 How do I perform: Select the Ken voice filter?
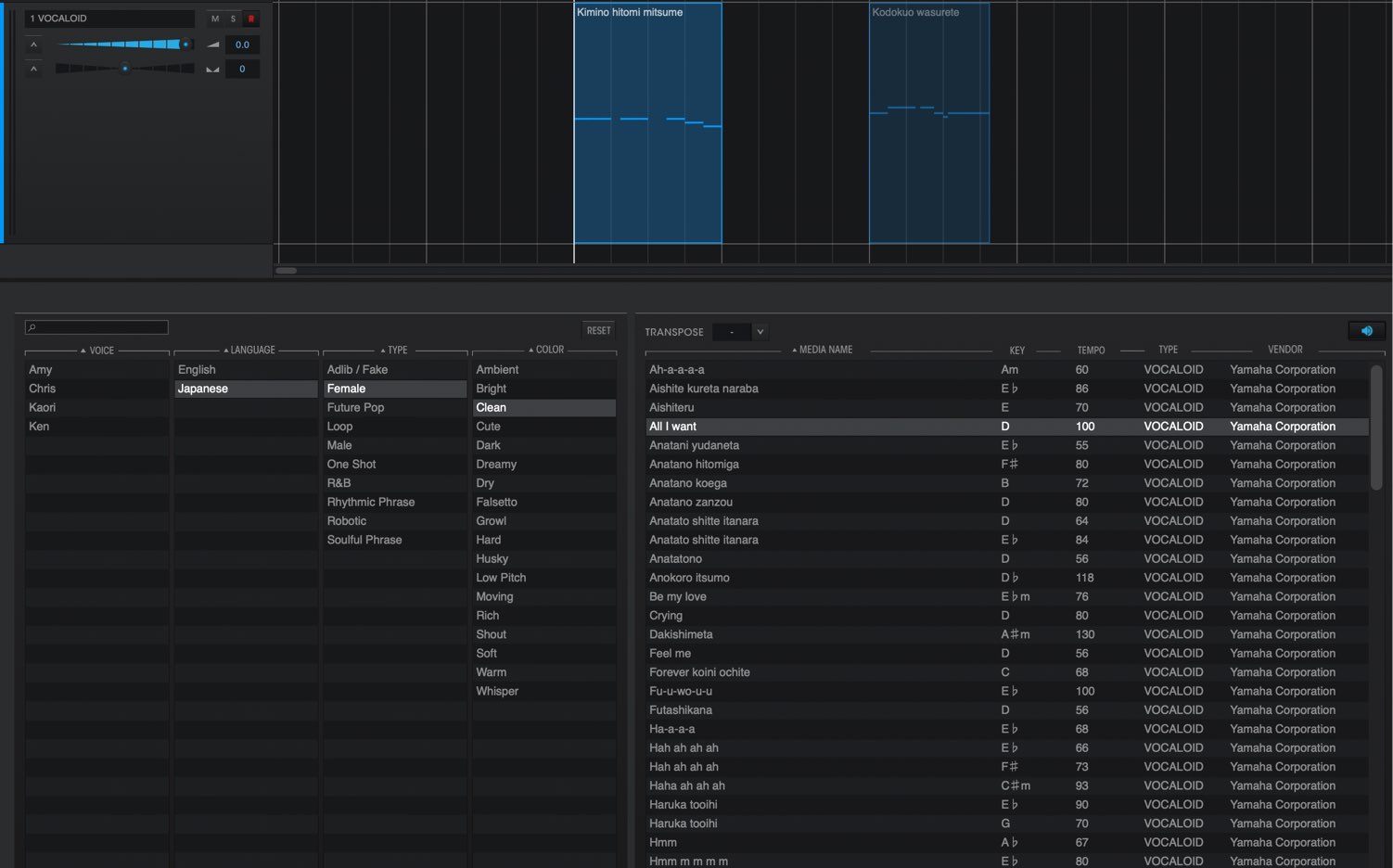pos(96,427)
